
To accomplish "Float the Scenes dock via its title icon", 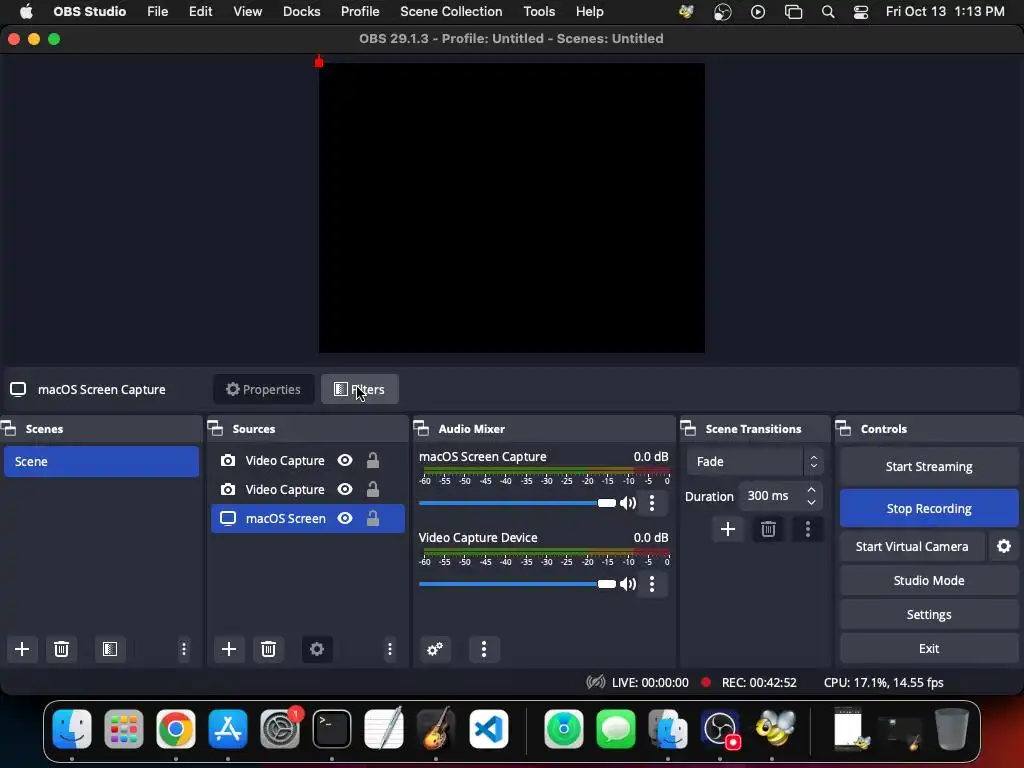I will 8,428.
